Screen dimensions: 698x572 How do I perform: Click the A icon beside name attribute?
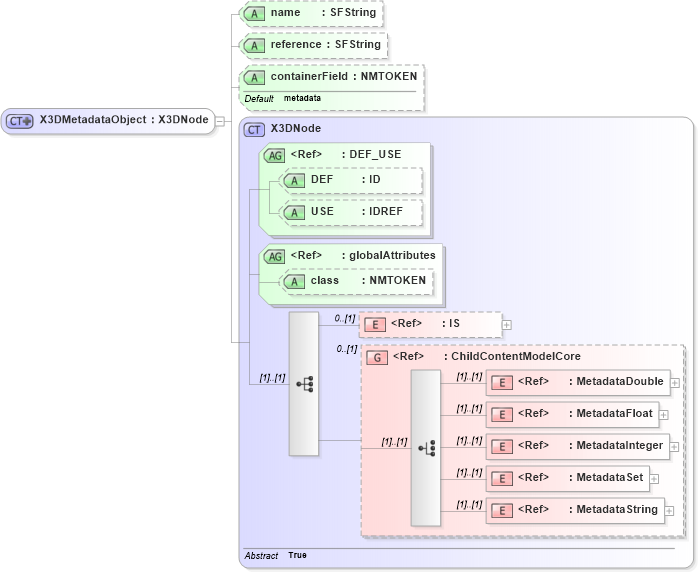pos(254,14)
